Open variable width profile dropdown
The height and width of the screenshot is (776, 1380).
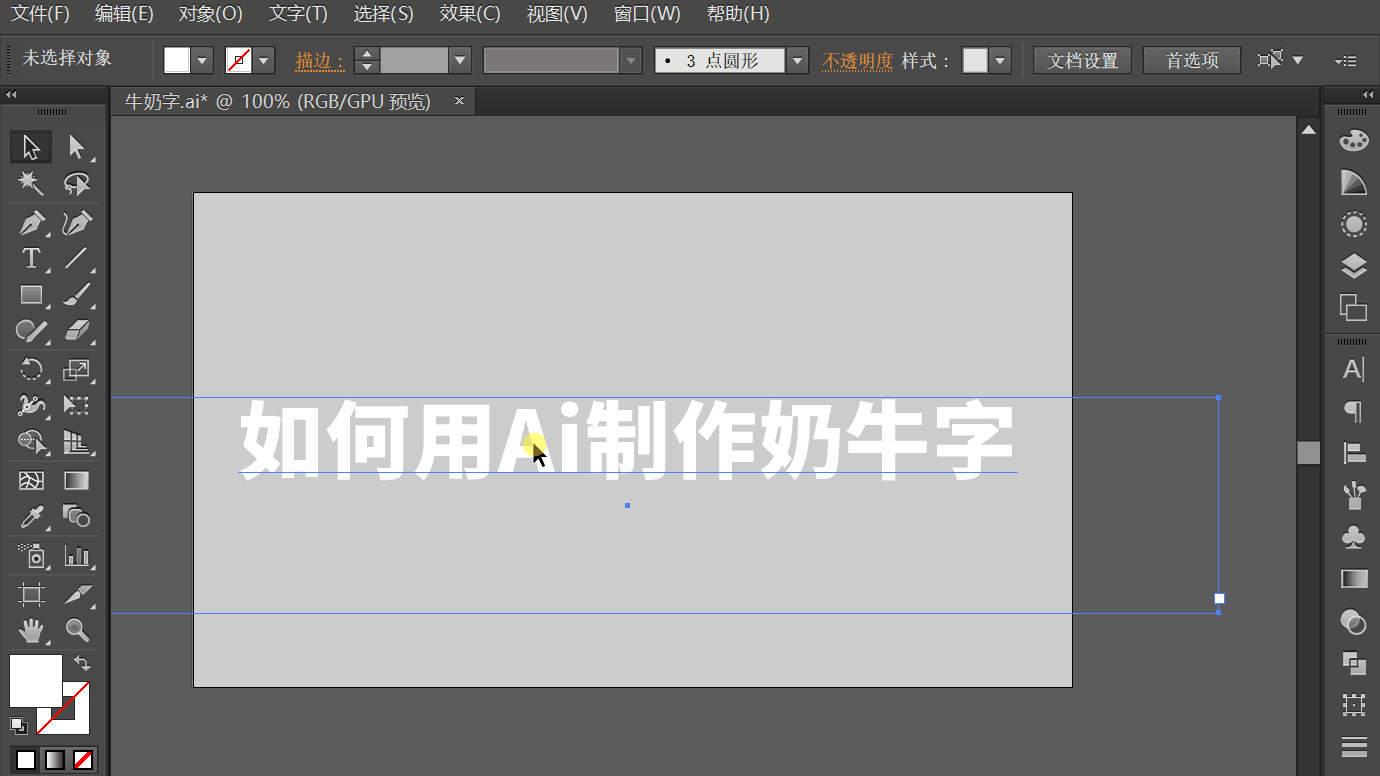(631, 61)
